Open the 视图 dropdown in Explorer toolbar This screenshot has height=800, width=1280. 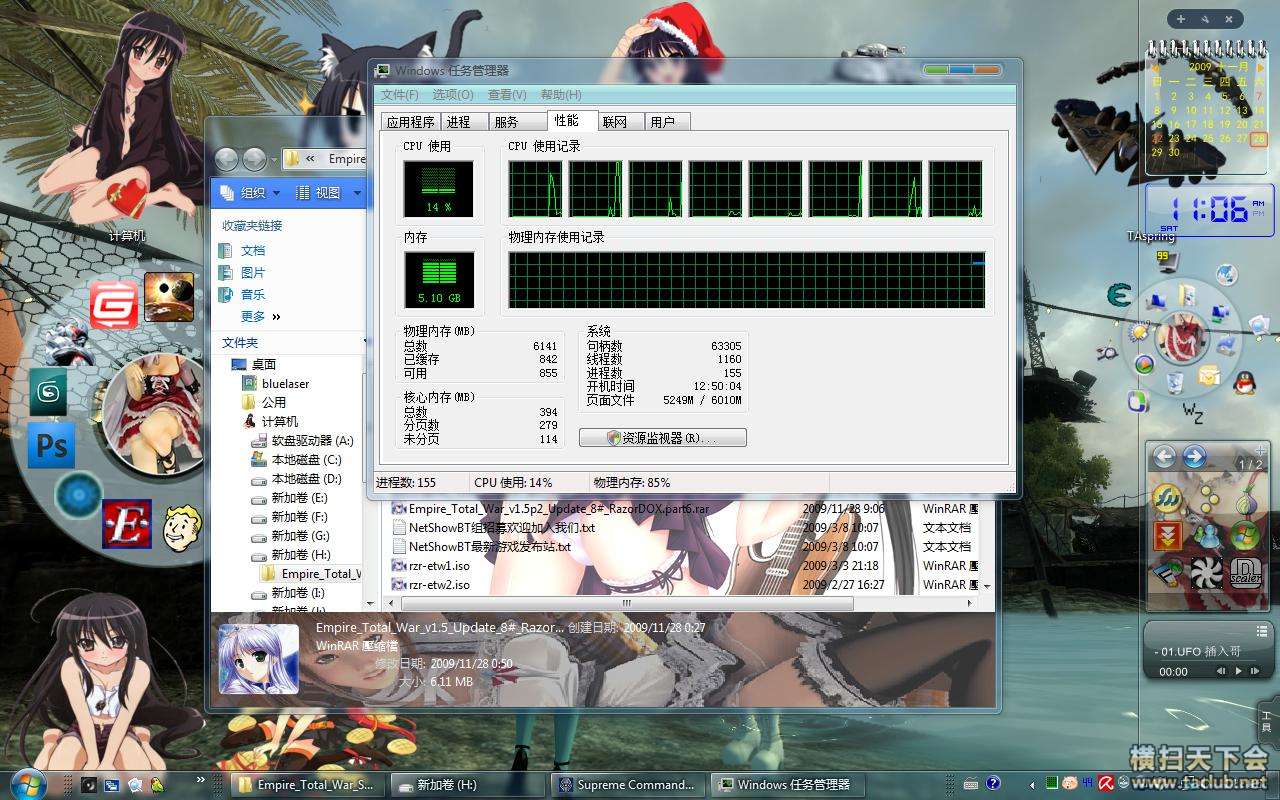pos(326,193)
